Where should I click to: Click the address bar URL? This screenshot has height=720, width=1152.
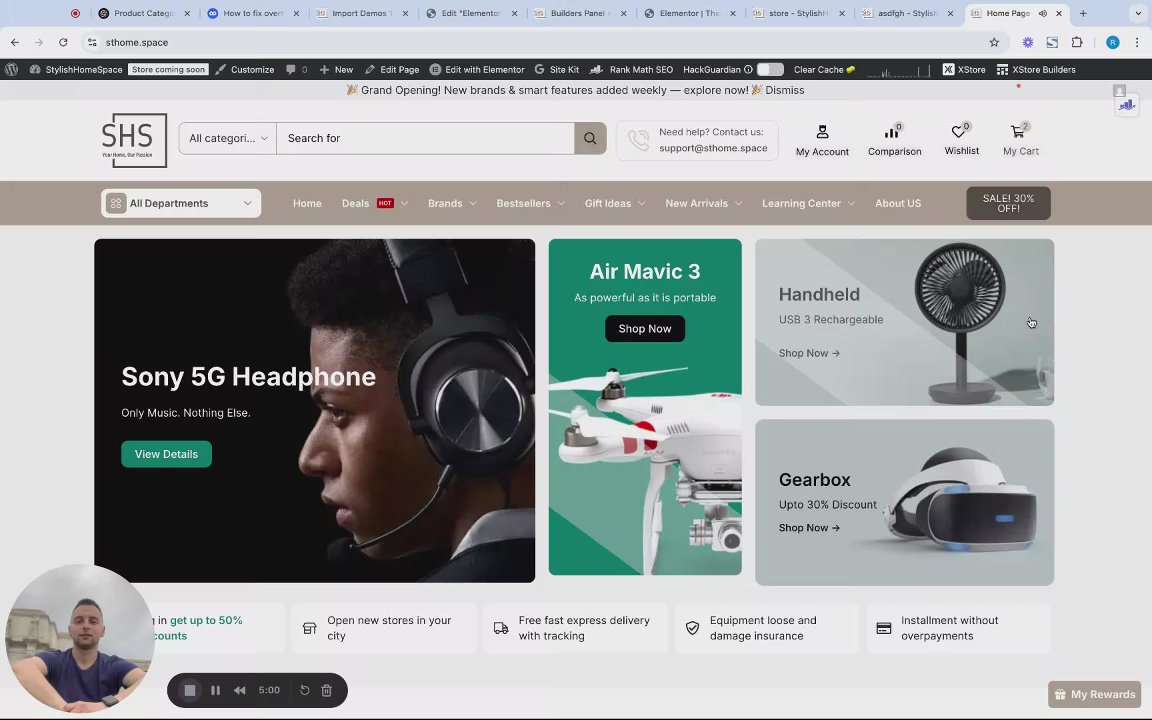(x=137, y=43)
